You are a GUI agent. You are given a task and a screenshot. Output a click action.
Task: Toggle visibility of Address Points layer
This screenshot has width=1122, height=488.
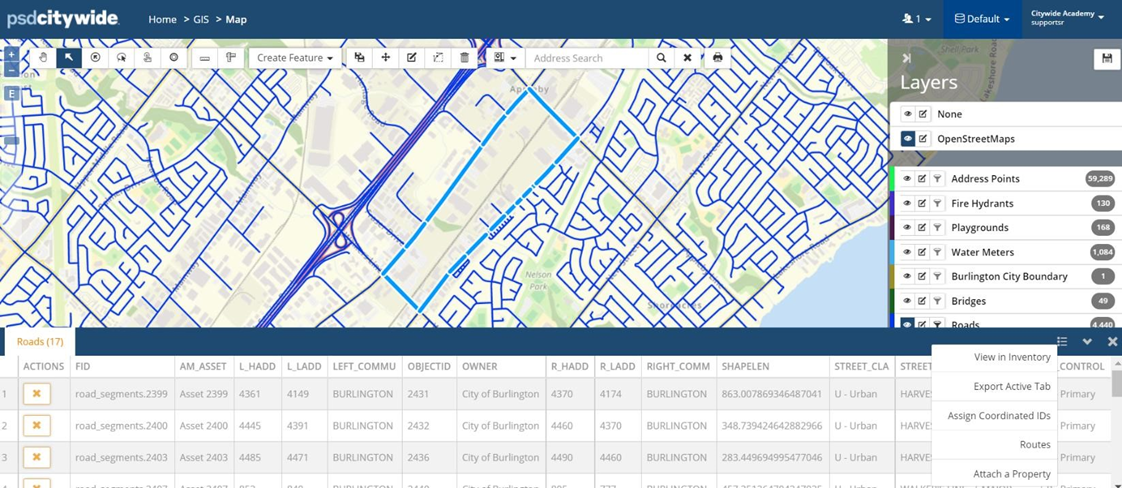click(x=907, y=179)
